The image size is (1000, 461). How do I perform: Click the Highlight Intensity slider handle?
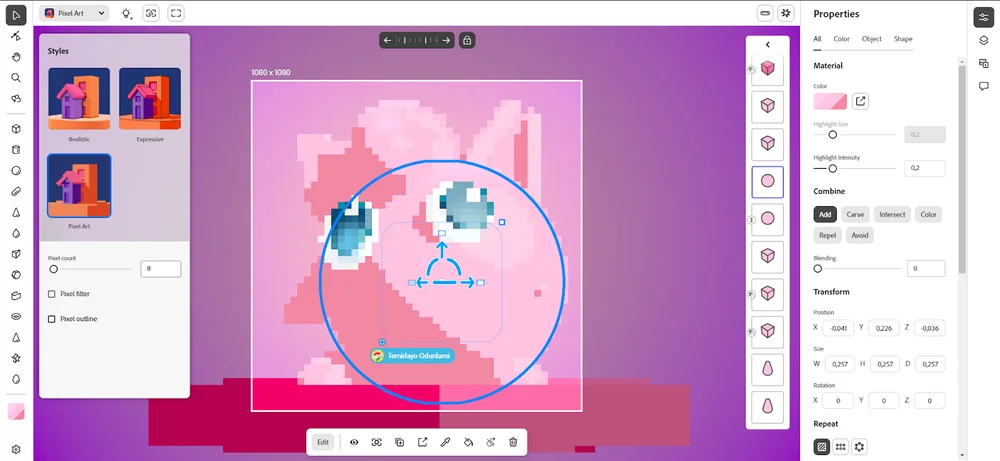(832, 169)
